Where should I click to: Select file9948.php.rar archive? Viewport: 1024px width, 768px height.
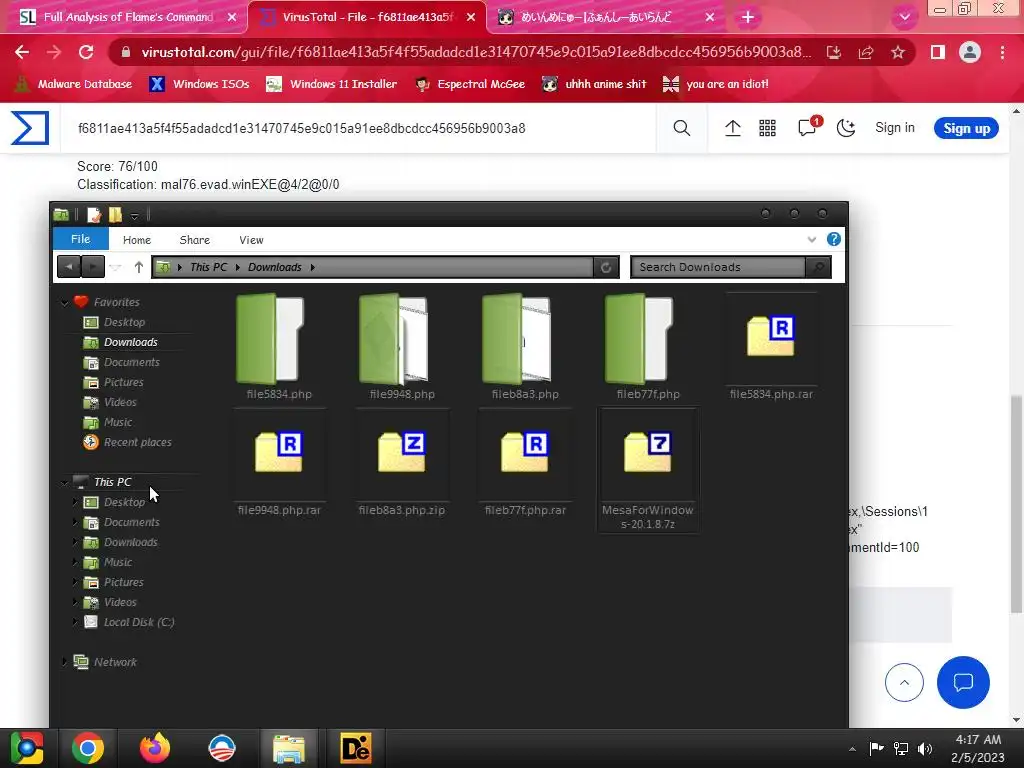click(279, 463)
